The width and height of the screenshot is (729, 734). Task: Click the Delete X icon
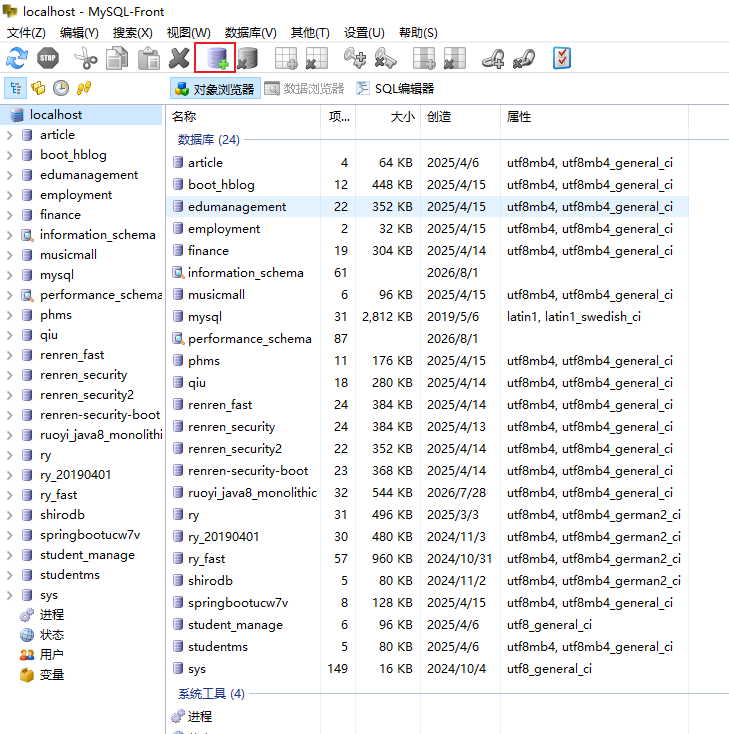179,59
